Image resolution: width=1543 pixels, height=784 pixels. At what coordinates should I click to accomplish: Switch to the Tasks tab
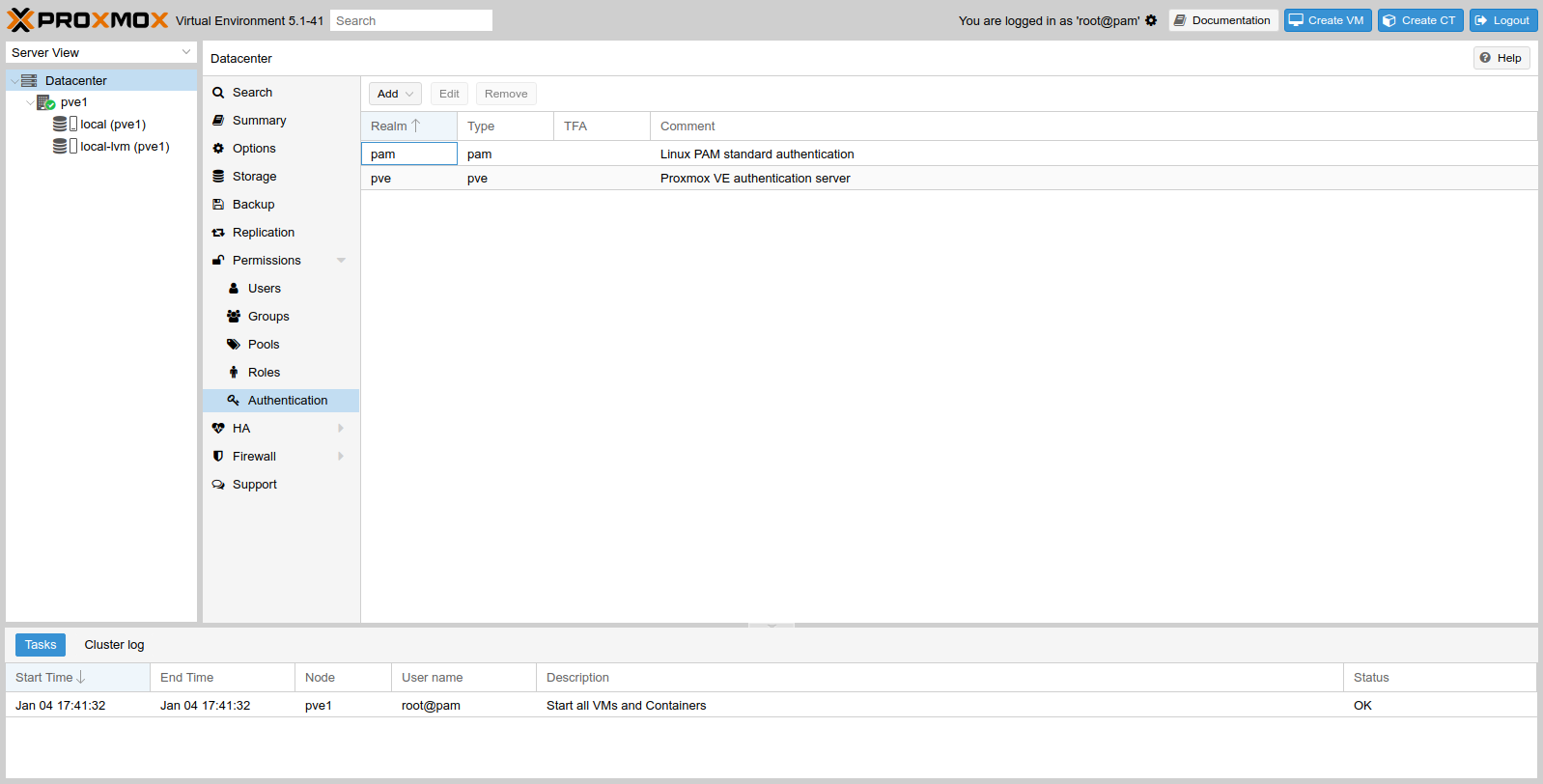click(41, 645)
